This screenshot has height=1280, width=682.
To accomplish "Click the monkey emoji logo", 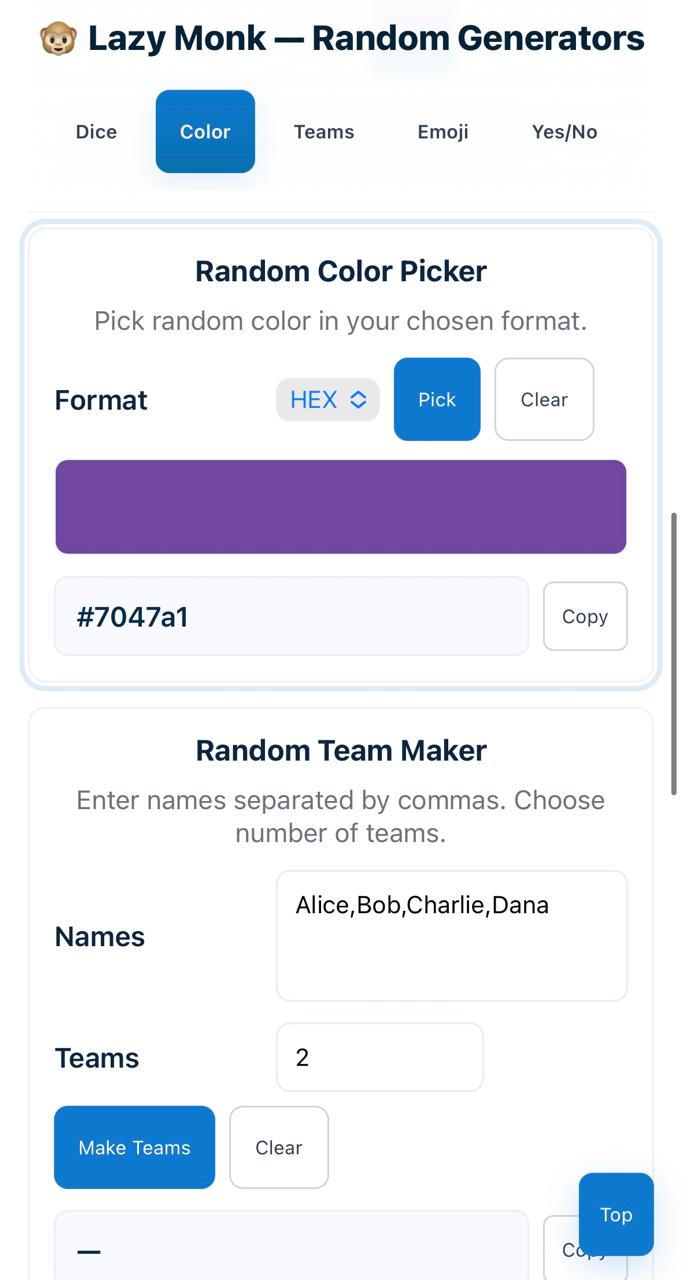I will click(x=58, y=39).
